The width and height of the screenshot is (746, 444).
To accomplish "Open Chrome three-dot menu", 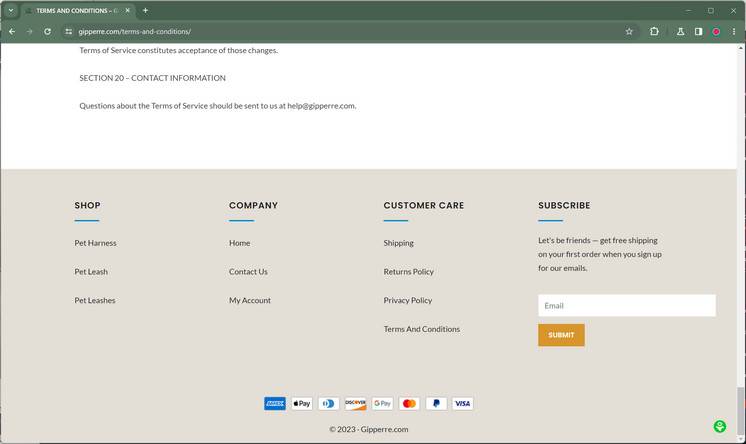I will 734,31.
